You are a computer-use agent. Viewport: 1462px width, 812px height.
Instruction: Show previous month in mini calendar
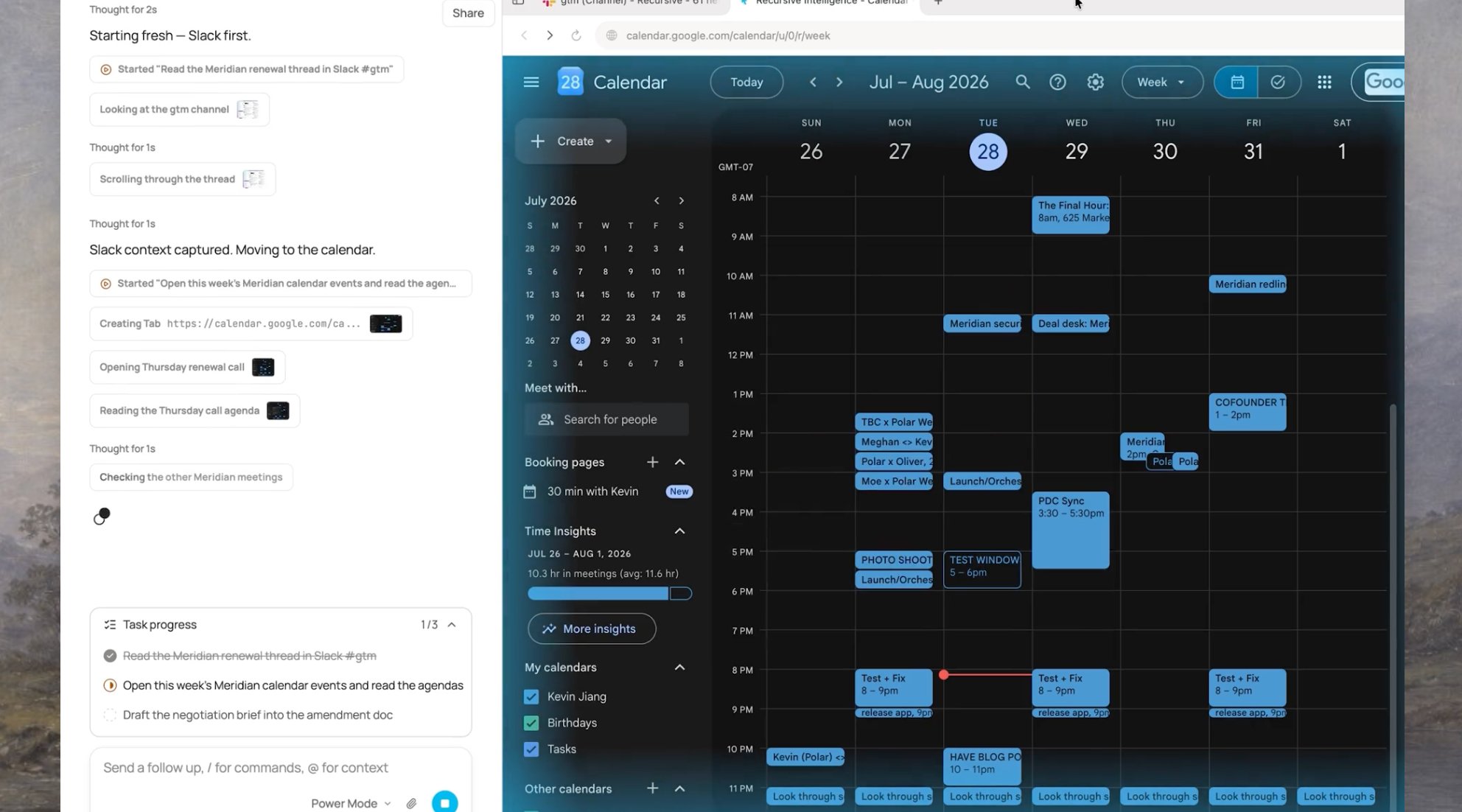pos(657,200)
